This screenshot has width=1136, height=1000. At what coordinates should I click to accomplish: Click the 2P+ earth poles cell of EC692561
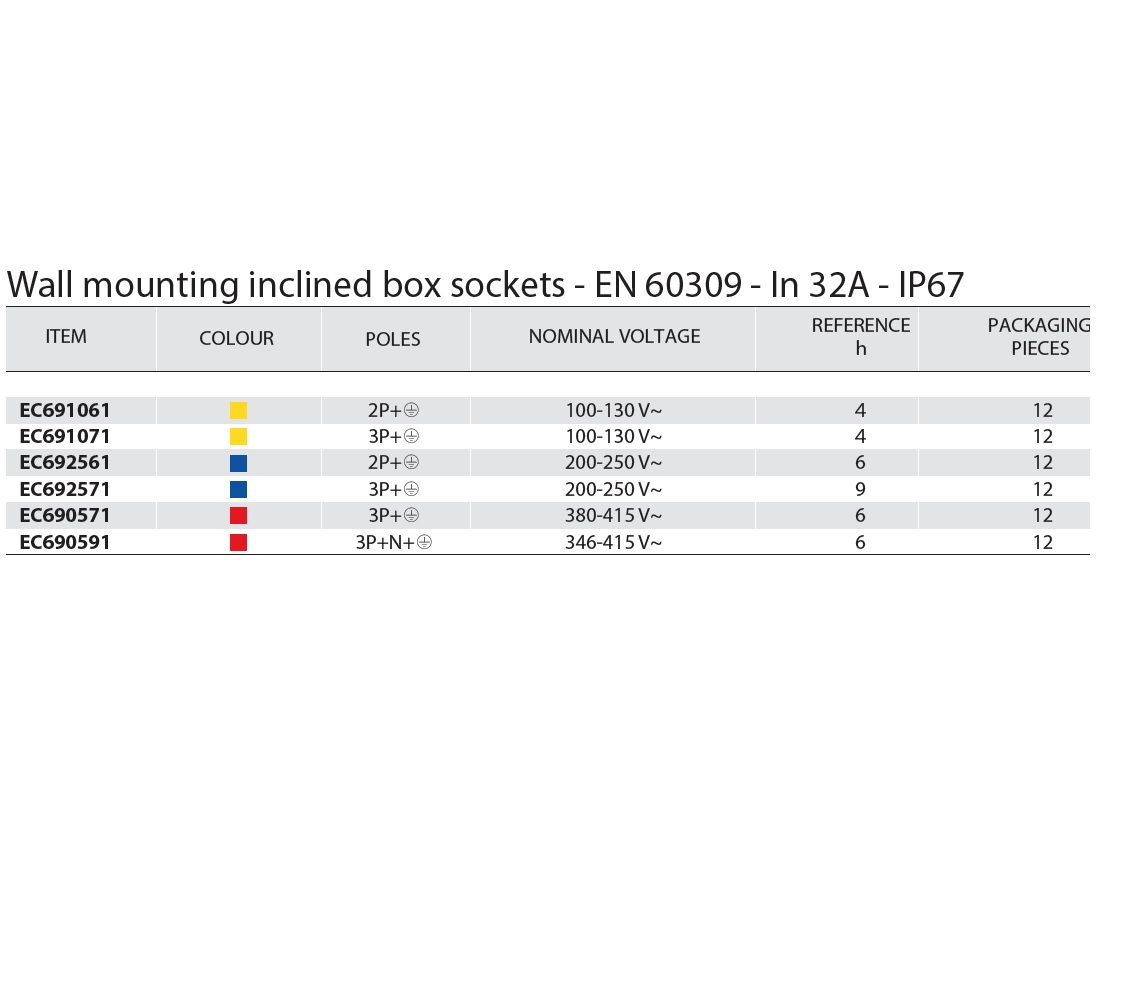393,462
